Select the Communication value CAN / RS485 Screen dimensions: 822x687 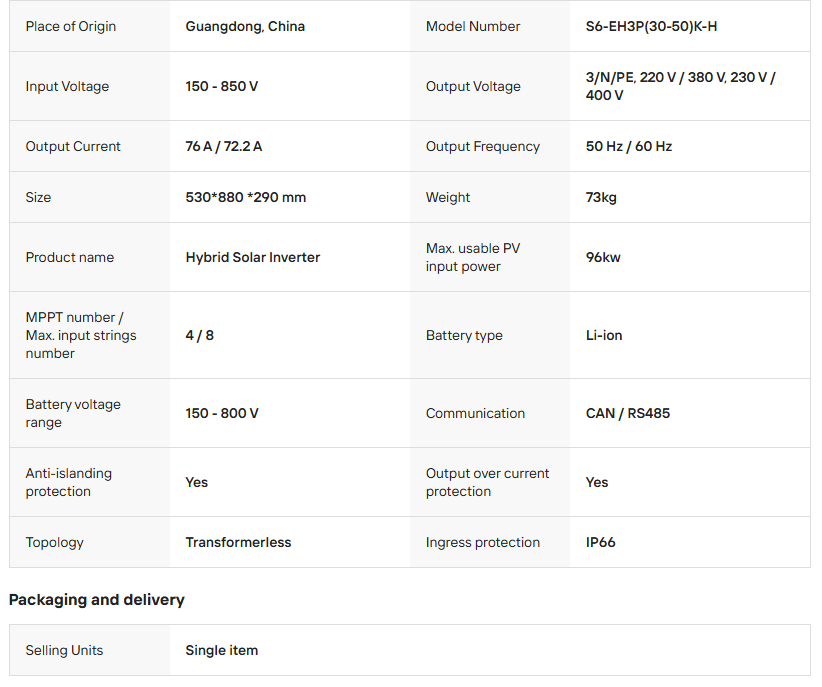click(628, 413)
